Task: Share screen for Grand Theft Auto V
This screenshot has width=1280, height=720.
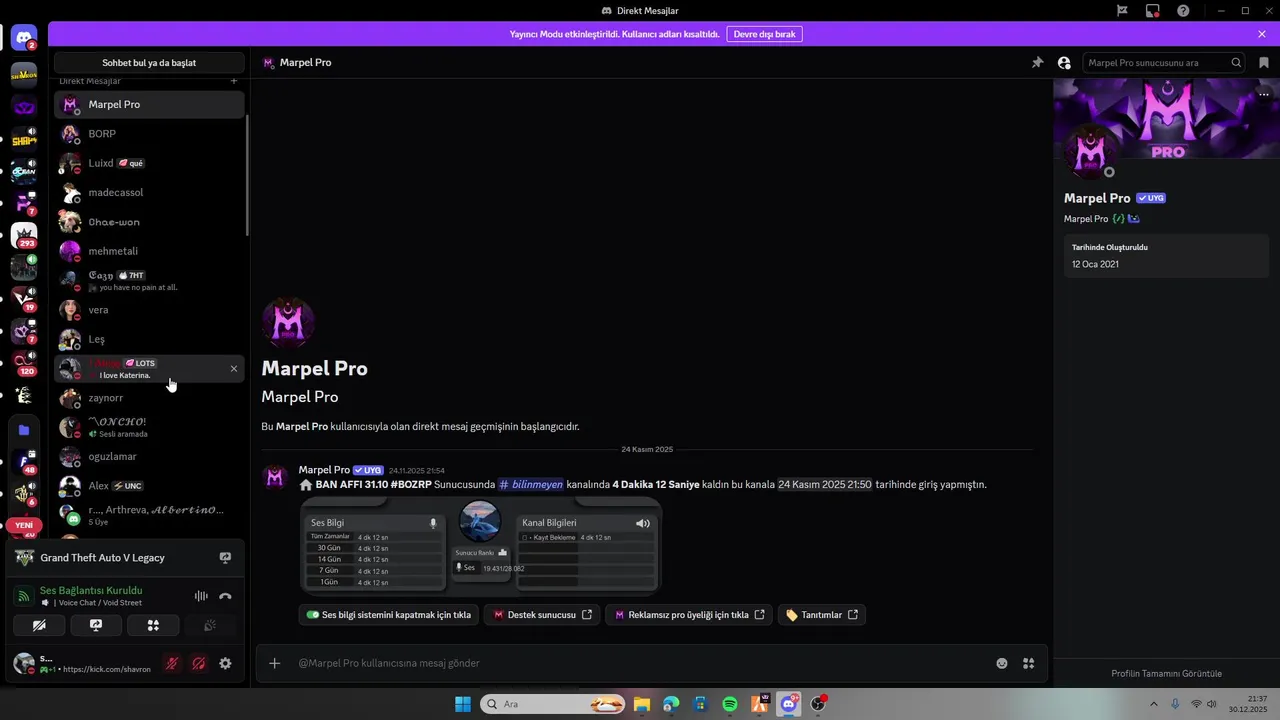Action: [225, 558]
